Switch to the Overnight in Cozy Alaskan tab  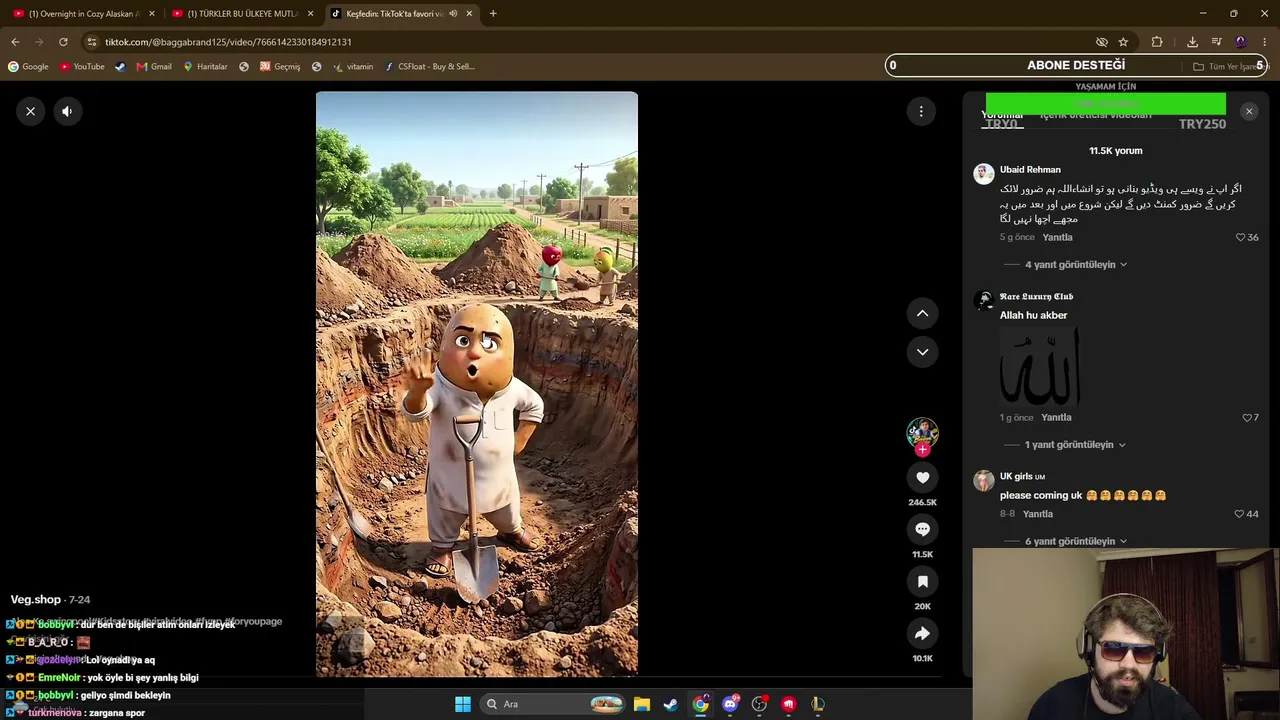(x=84, y=14)
